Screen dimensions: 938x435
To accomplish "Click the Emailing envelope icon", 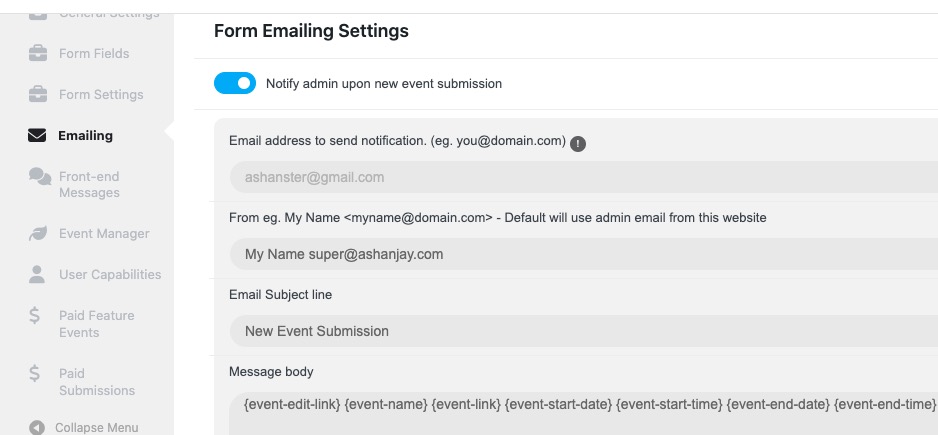I will pos(37,136).
